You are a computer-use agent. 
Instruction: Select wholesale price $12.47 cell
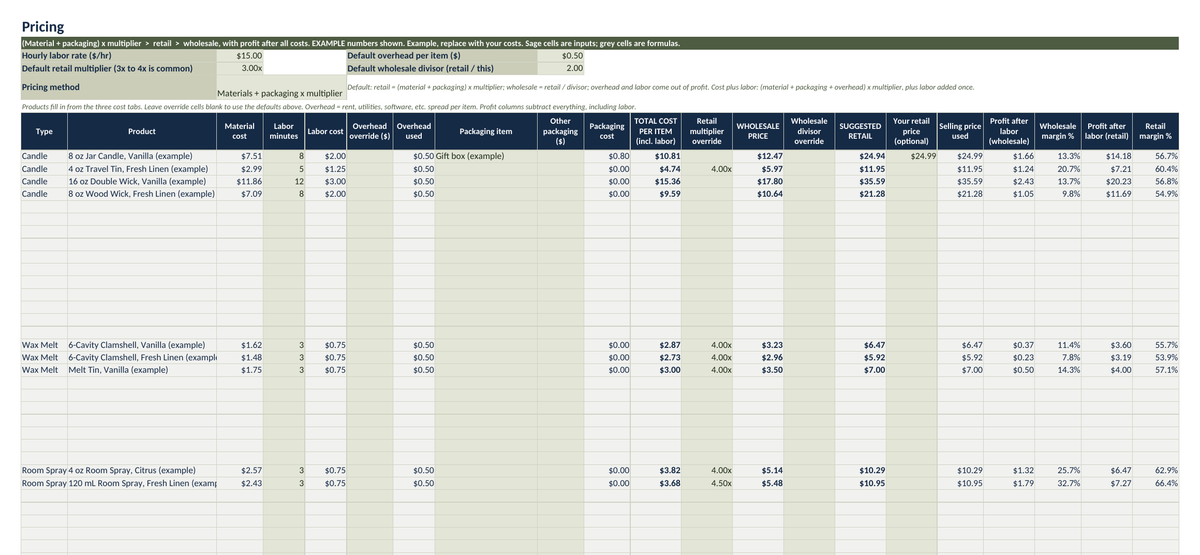tap(758, 157)
